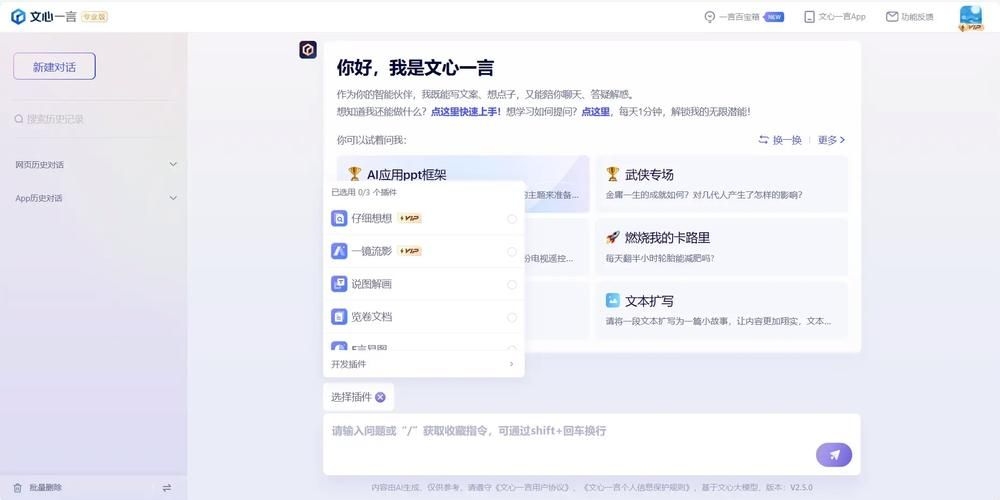
Task: Open user avatar with VIP badge
Action: pyautogui.click(x=971, y=18)
